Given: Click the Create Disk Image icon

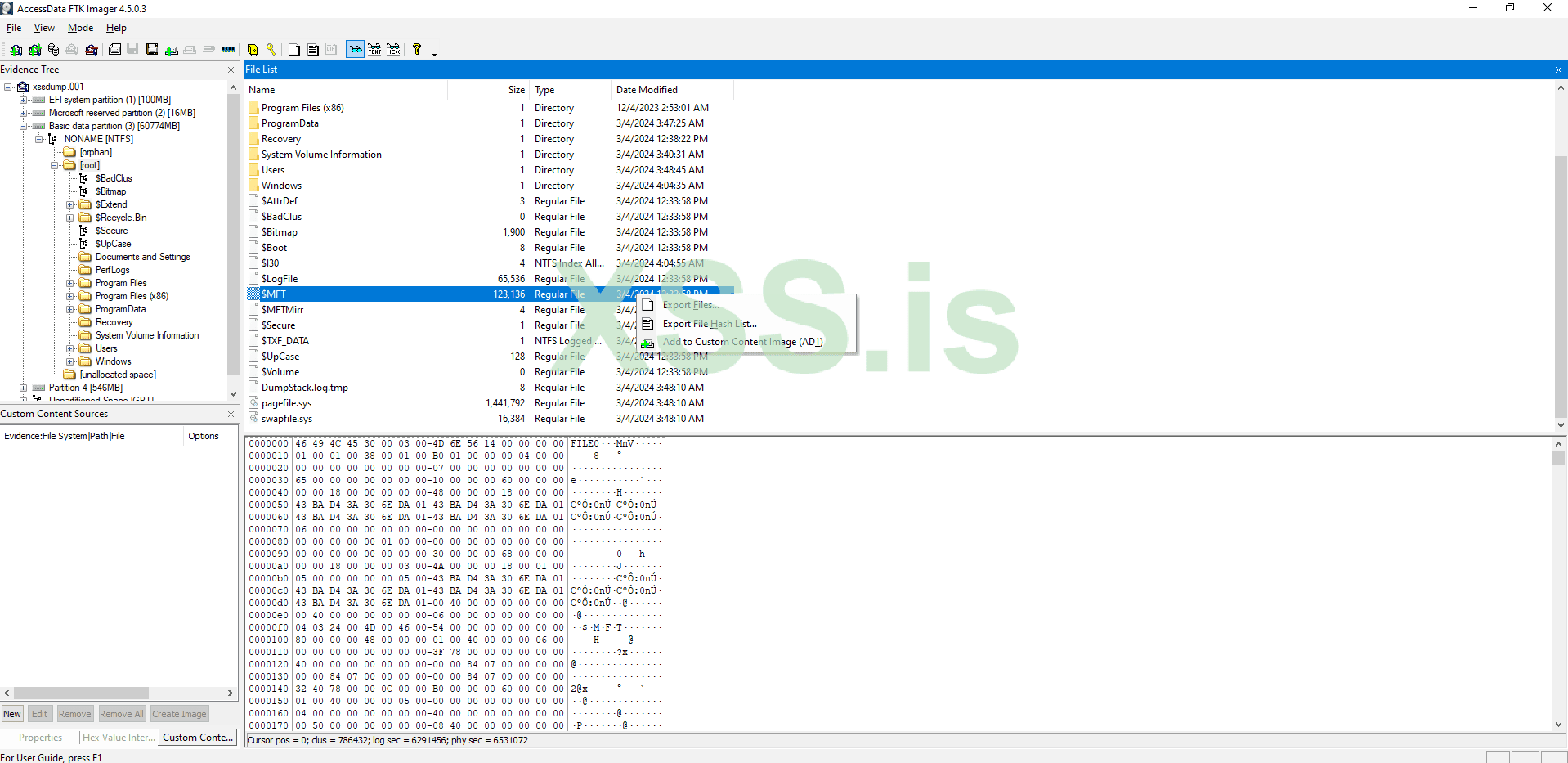Looking at the screenshot, I should [x=114, y=50].
